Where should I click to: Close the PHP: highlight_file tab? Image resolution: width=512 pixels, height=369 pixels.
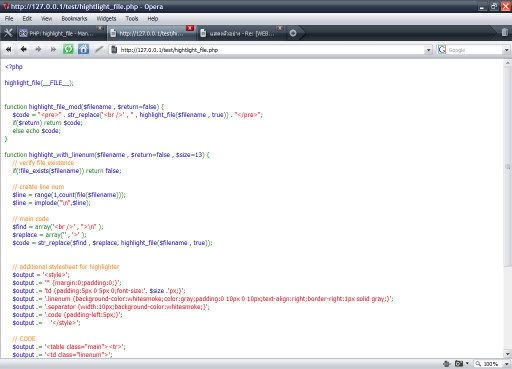click(100, 28)
